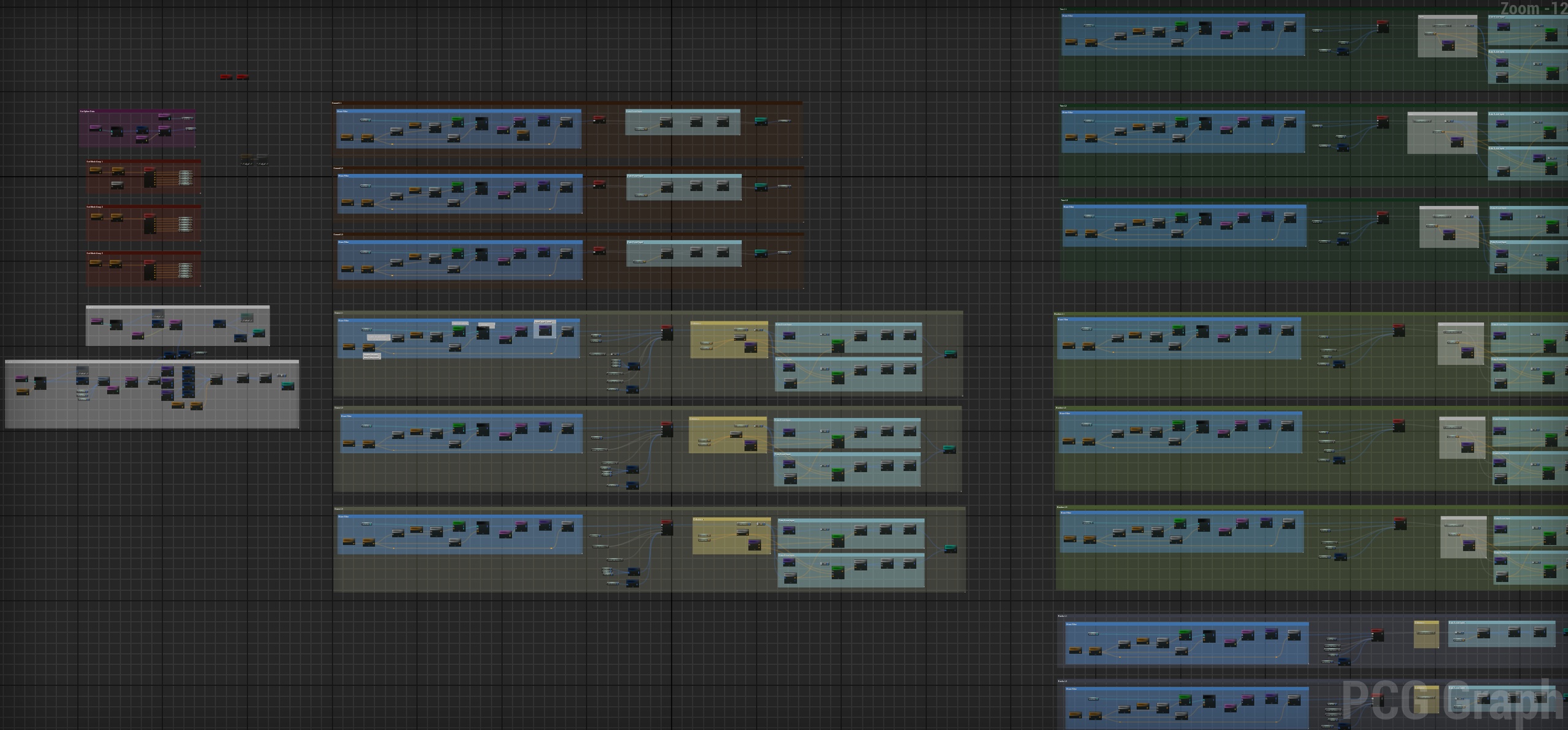Select the yellow Difference comment box in Grass L1

coord(729,339)
